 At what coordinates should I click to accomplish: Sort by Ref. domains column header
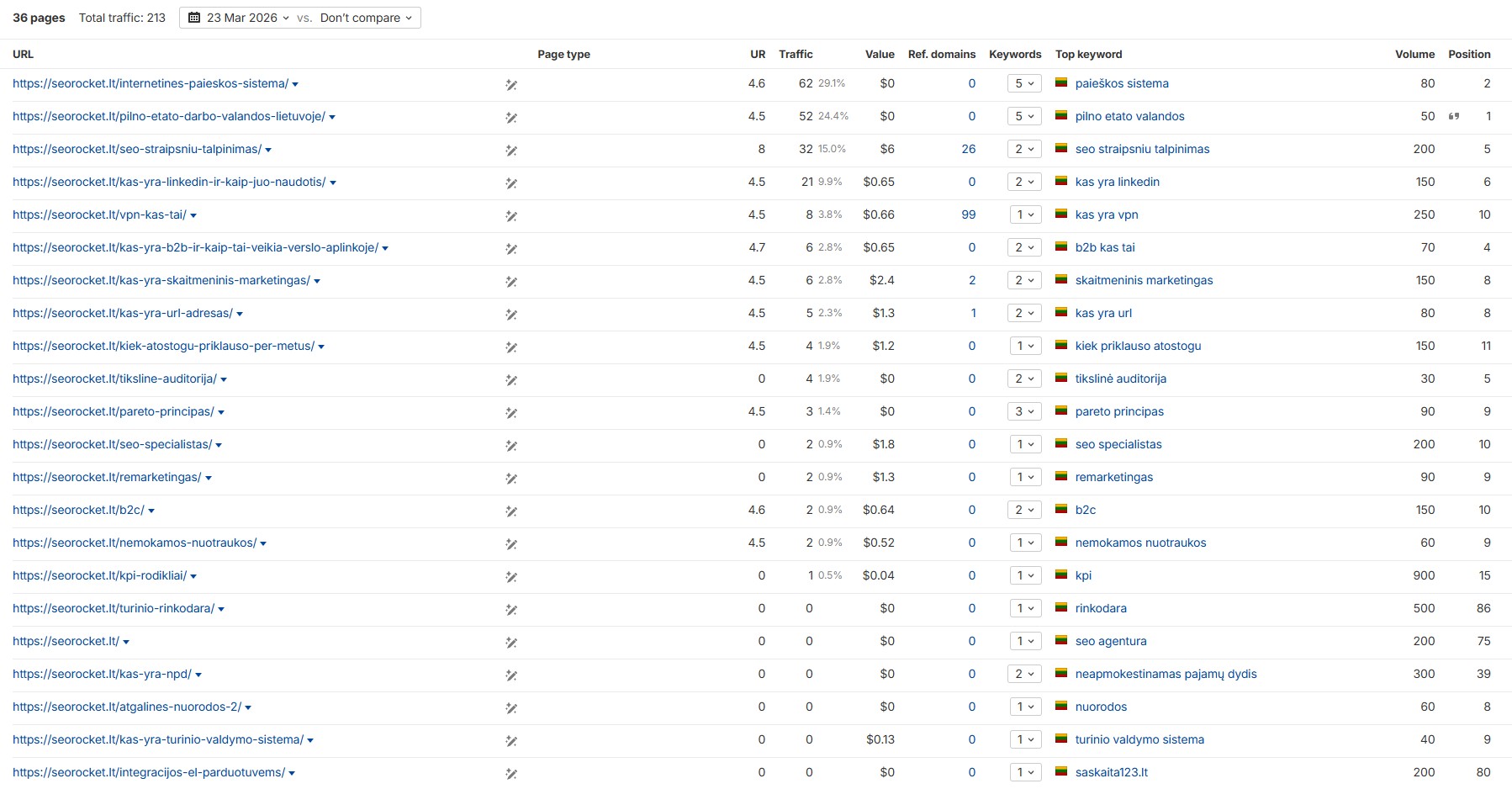942,54
